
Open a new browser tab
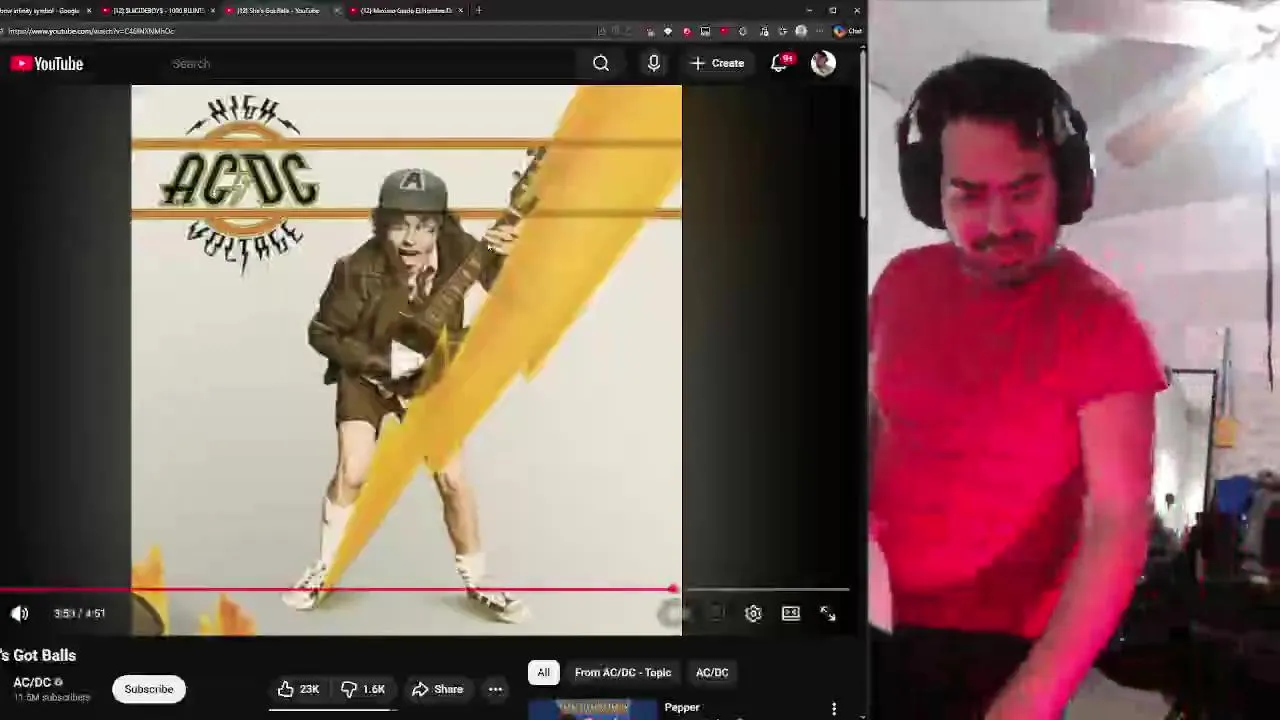tap(479, 10)
